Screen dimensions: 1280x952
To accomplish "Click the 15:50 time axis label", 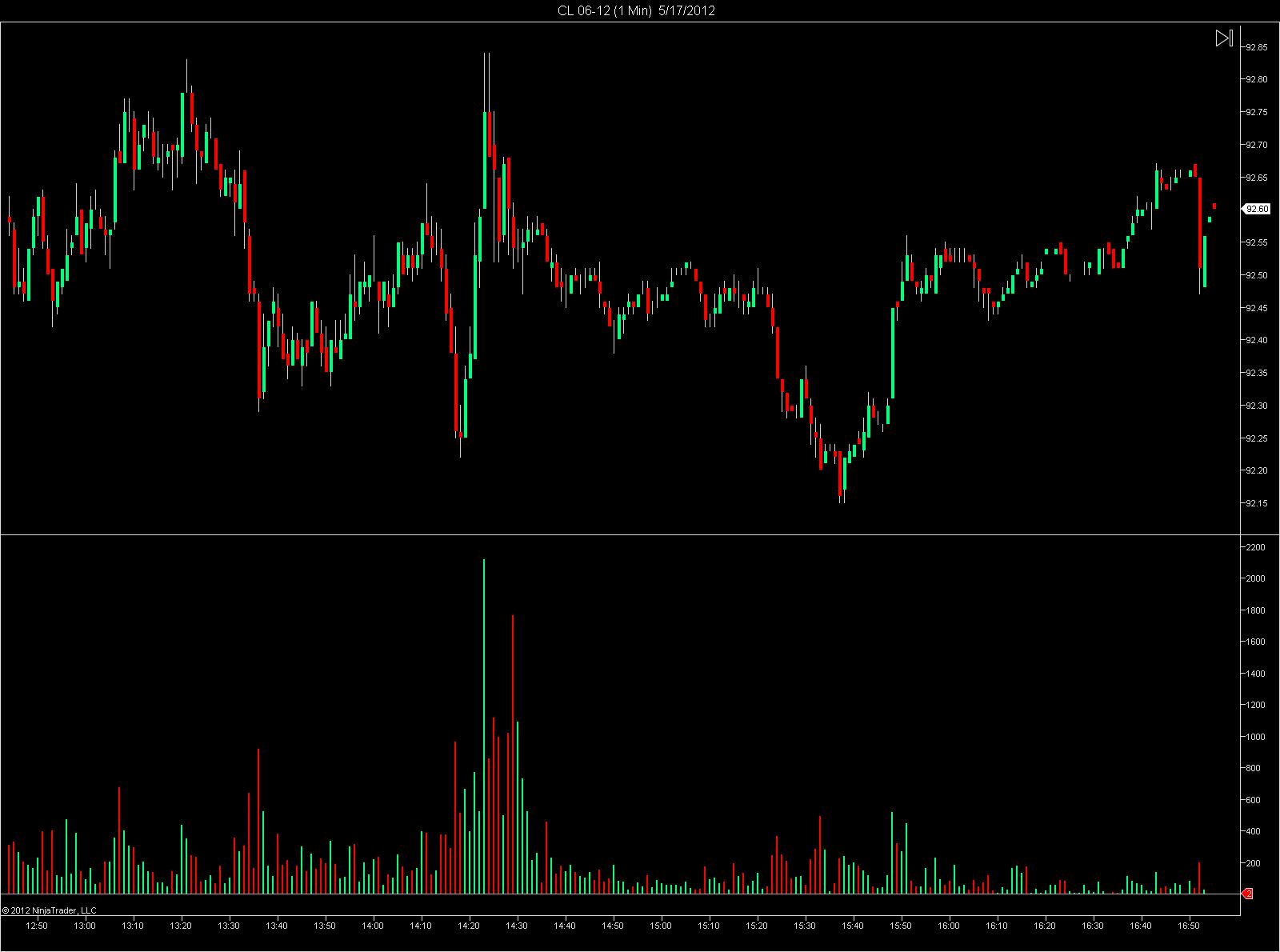I will click(901, 926).
